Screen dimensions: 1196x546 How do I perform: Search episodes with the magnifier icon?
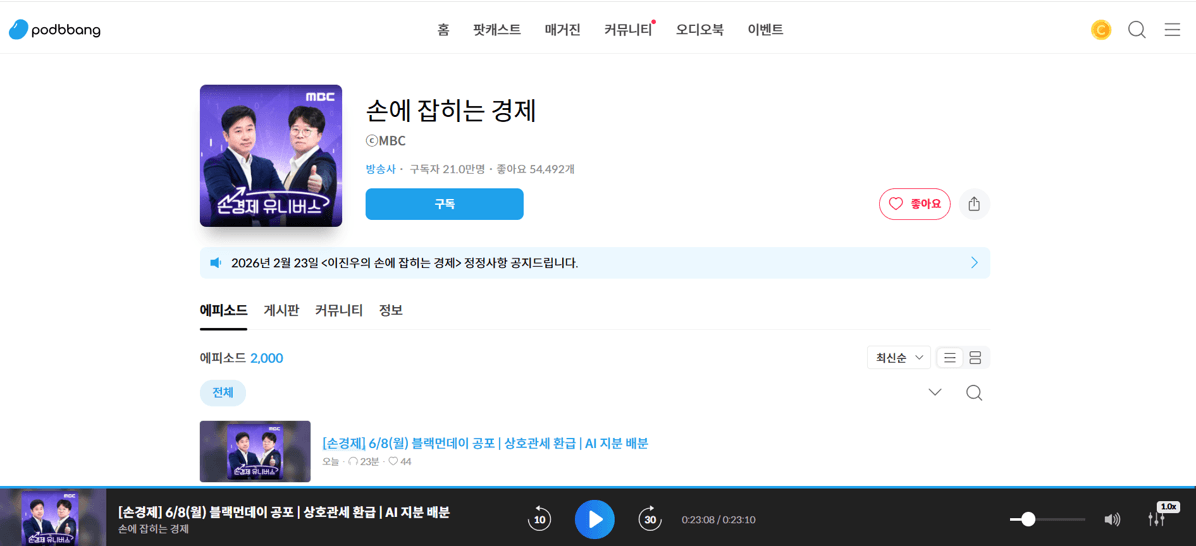(974, 393)
